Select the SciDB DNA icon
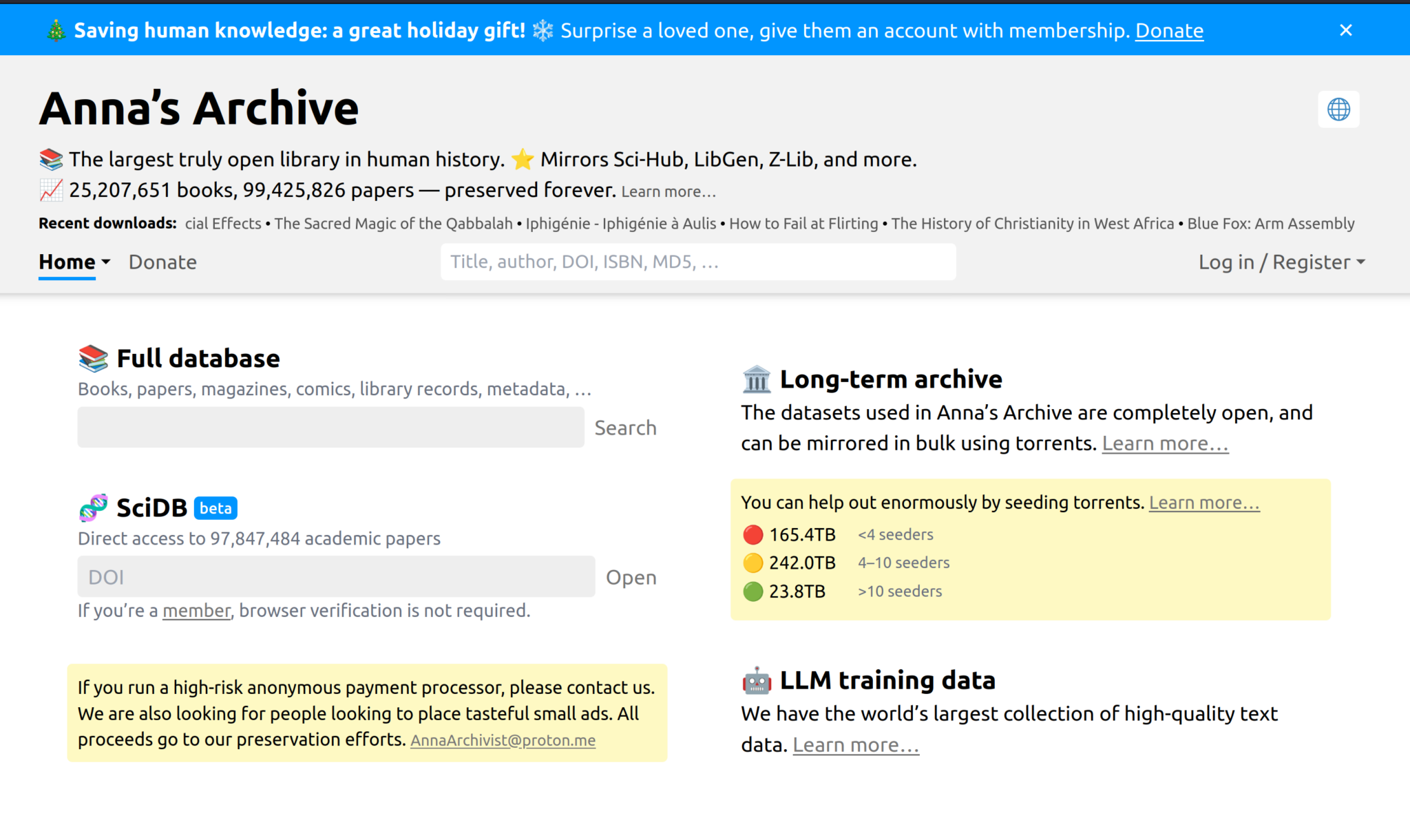This screenshot has height=840, width=1410. click(x=94, y=507)
